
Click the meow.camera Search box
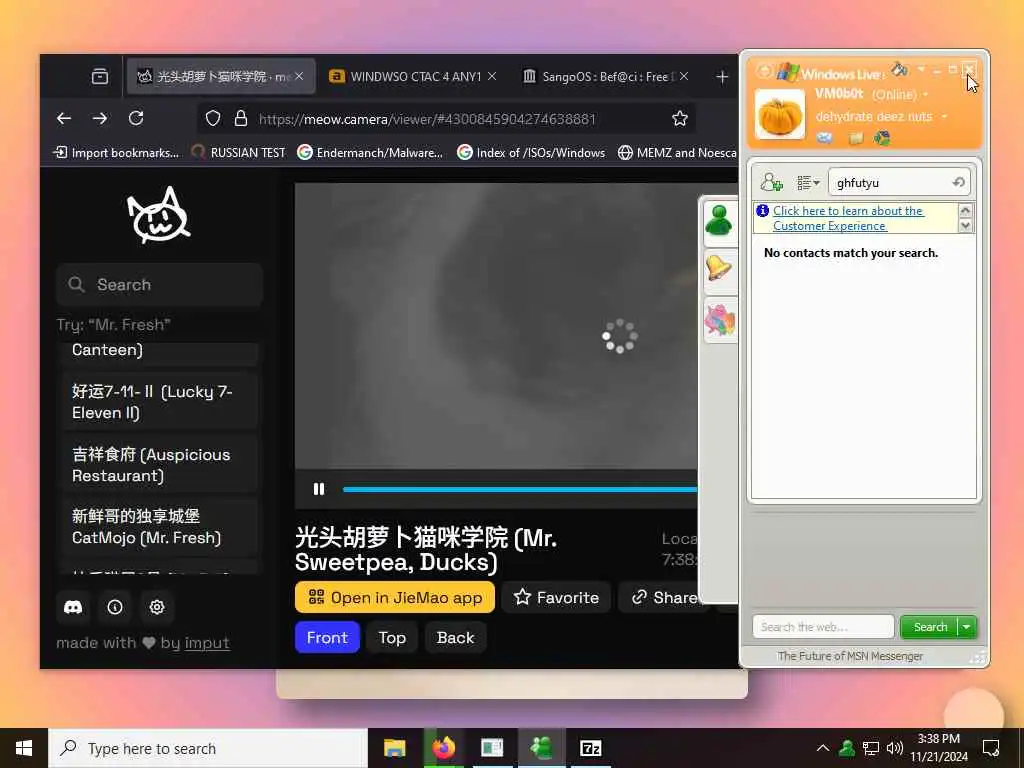[x=159, y=285]
